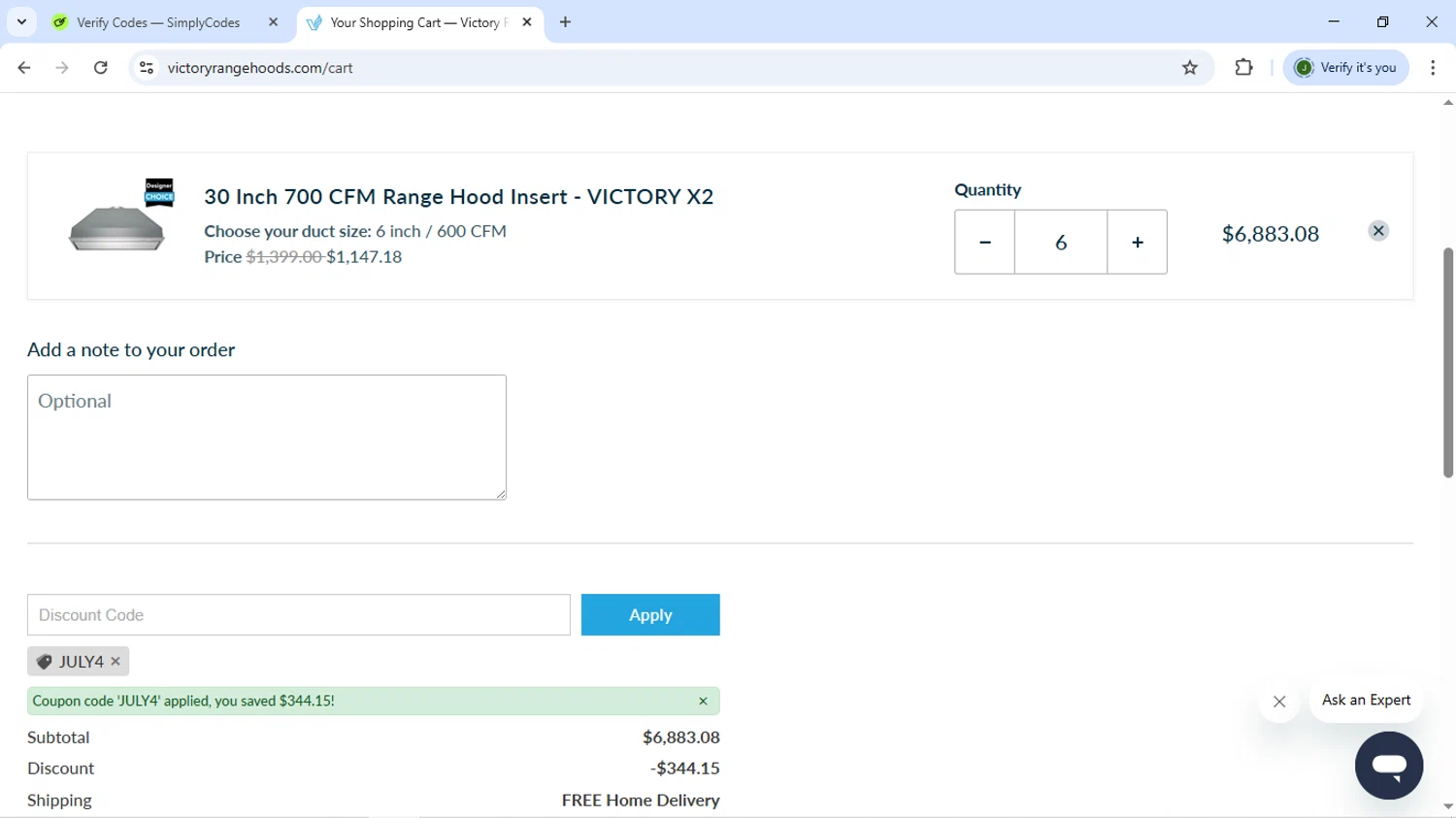Click duct size text 6 inch / 600 CFM
Screen dimensions: 1456x818
tap(442, 231)
